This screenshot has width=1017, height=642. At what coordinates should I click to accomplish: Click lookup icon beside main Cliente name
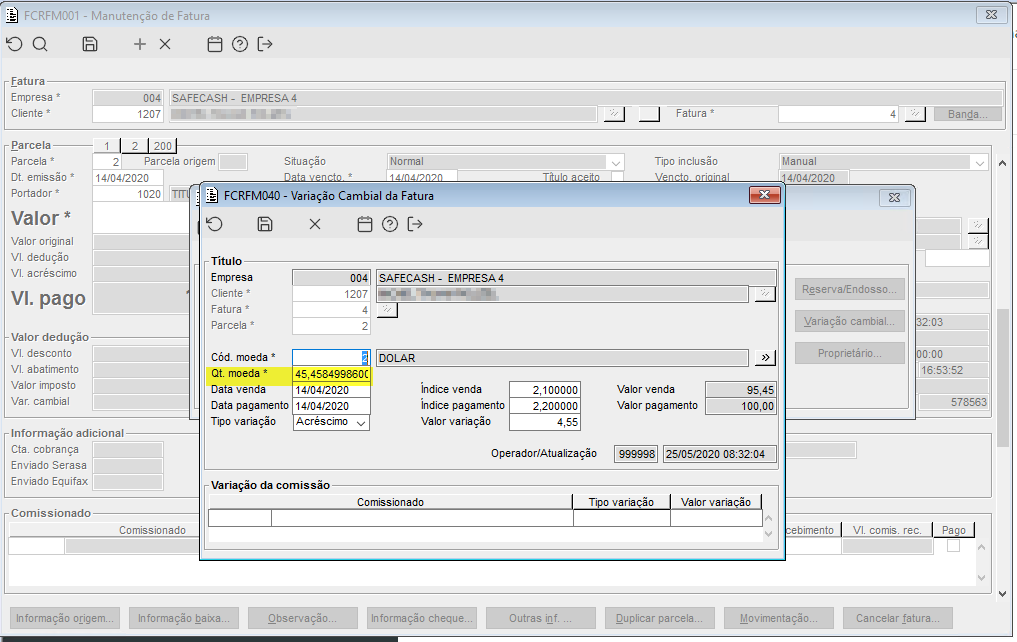[x=614, y=114]
